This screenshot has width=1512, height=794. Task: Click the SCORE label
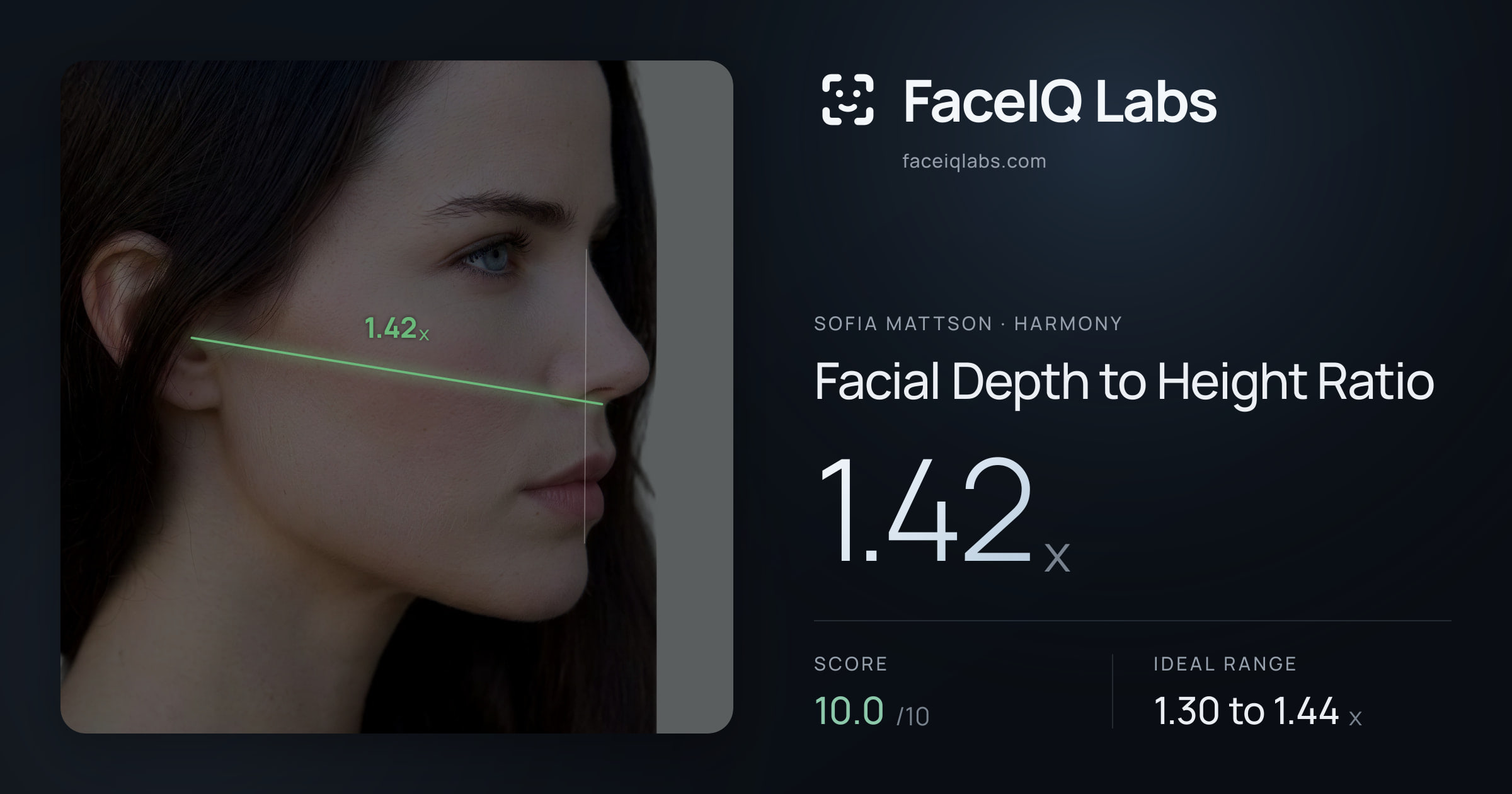[850, 664]
